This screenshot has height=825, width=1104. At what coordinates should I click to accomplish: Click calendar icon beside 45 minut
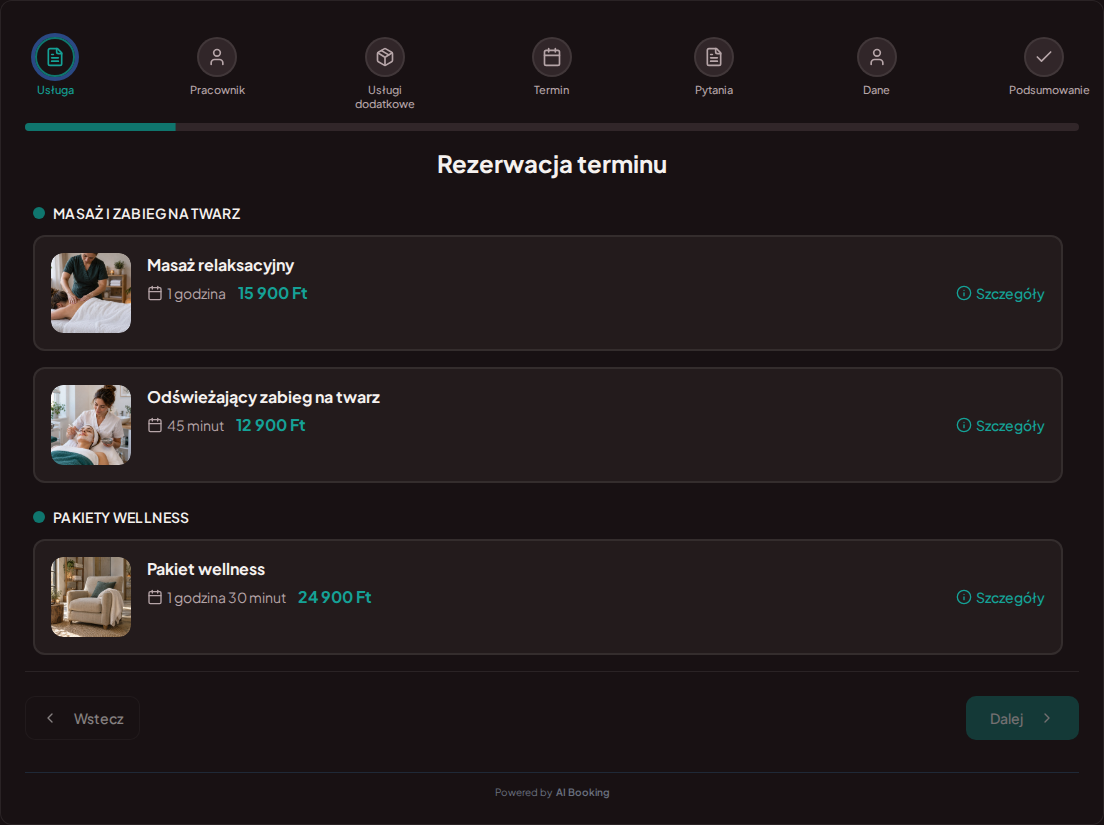(155, 425)
